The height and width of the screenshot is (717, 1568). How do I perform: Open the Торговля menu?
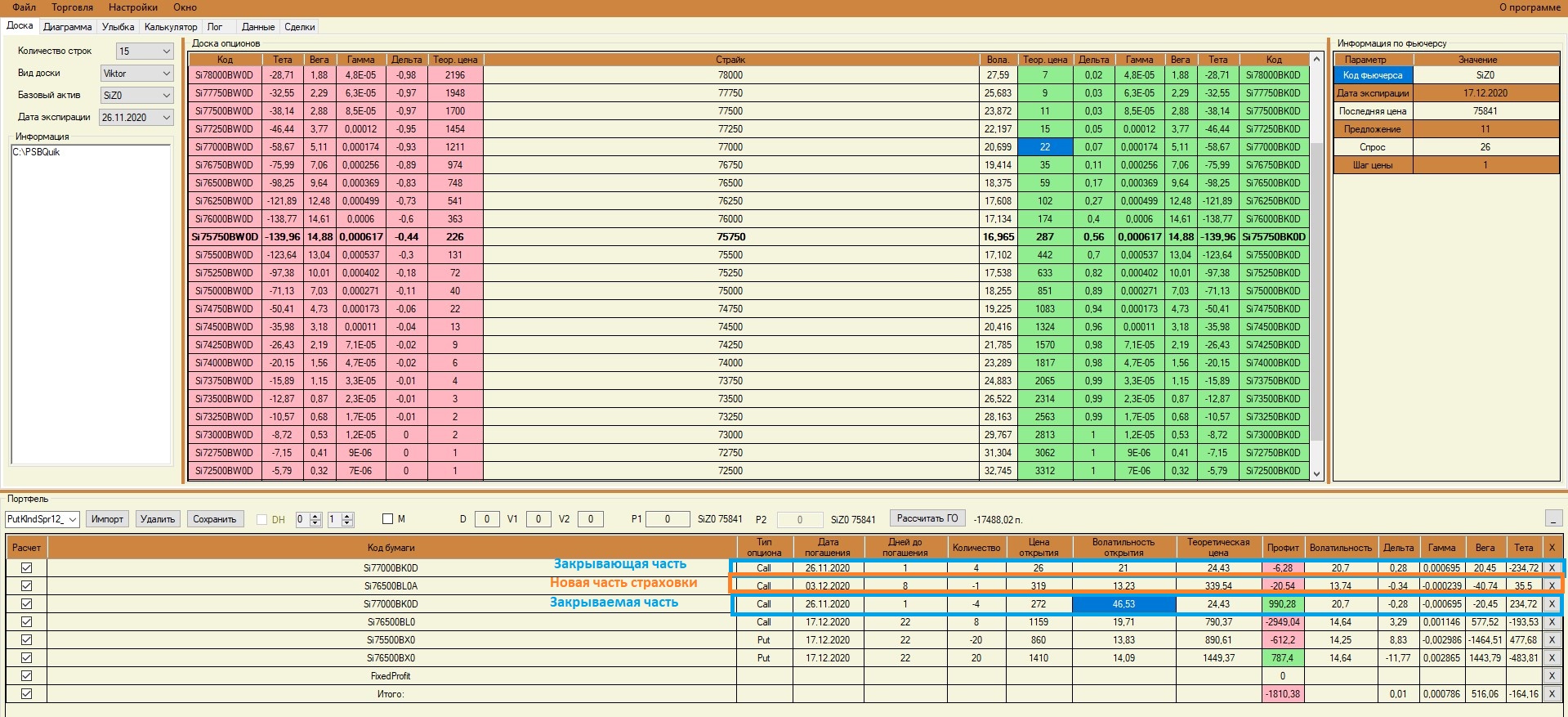click(x=72, y=7)
